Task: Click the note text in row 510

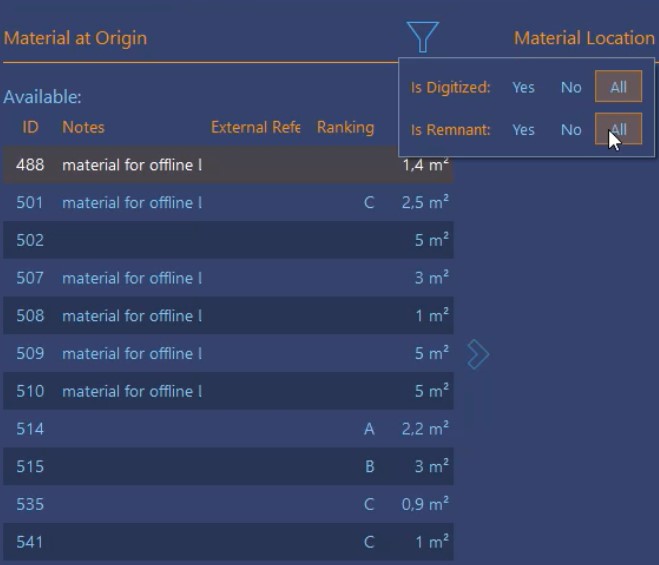Action: tap(132, 391)
